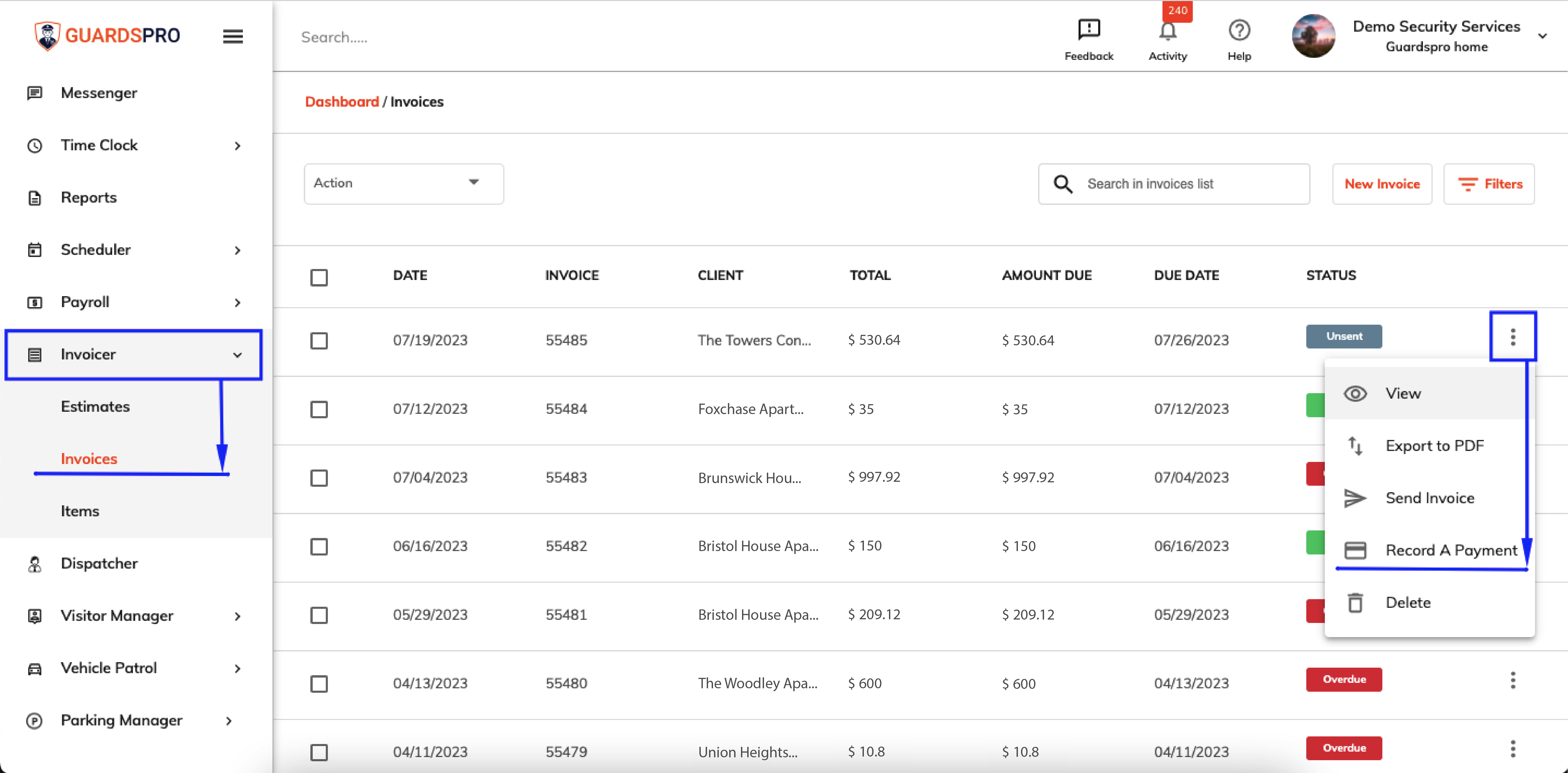Check the box for invoice 55480
This screenshot has height=773, width=1568.
click(x=319, y=684)
